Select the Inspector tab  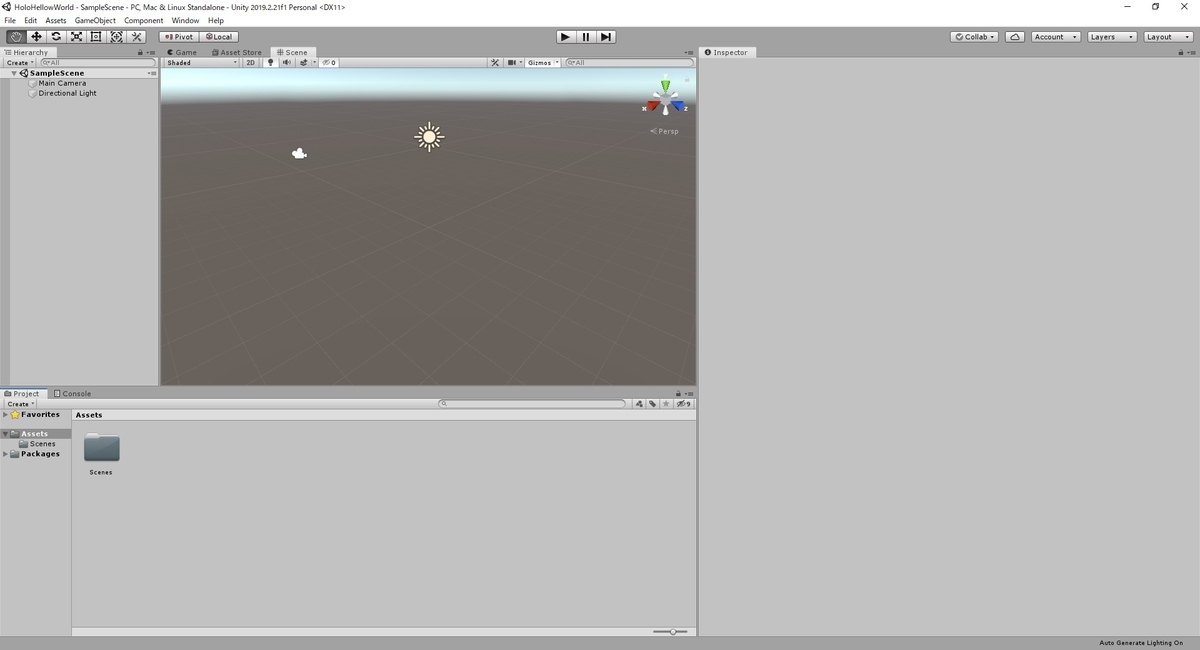click(726, 52)
